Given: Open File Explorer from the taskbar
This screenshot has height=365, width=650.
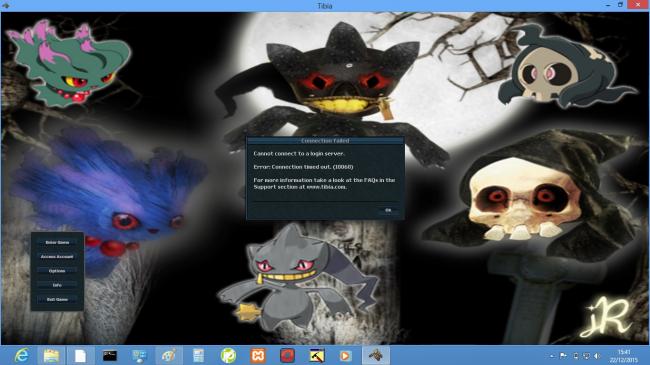Looking at the screenshot, I should [x=51, y=355].
